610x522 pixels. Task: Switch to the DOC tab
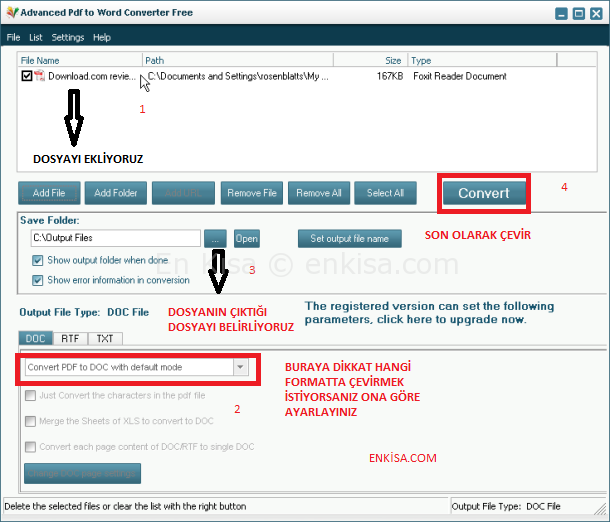point(35,338)
